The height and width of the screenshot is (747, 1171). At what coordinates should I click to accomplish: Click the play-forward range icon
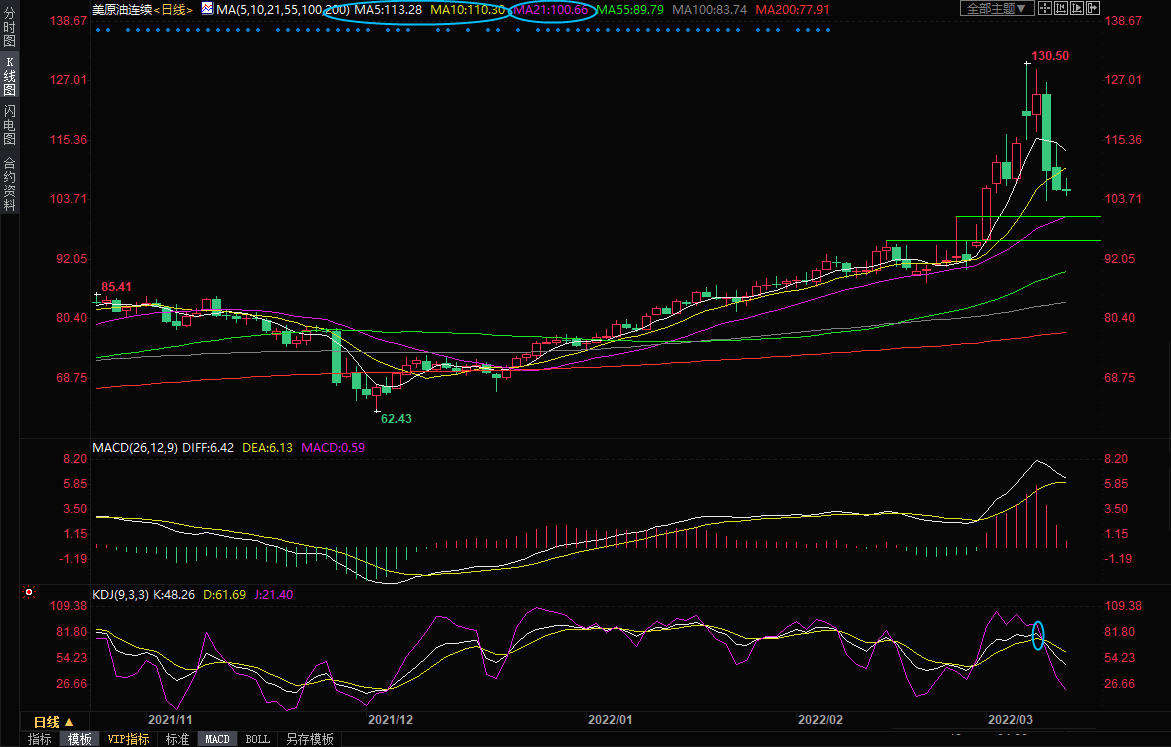tap(1076, 8)
